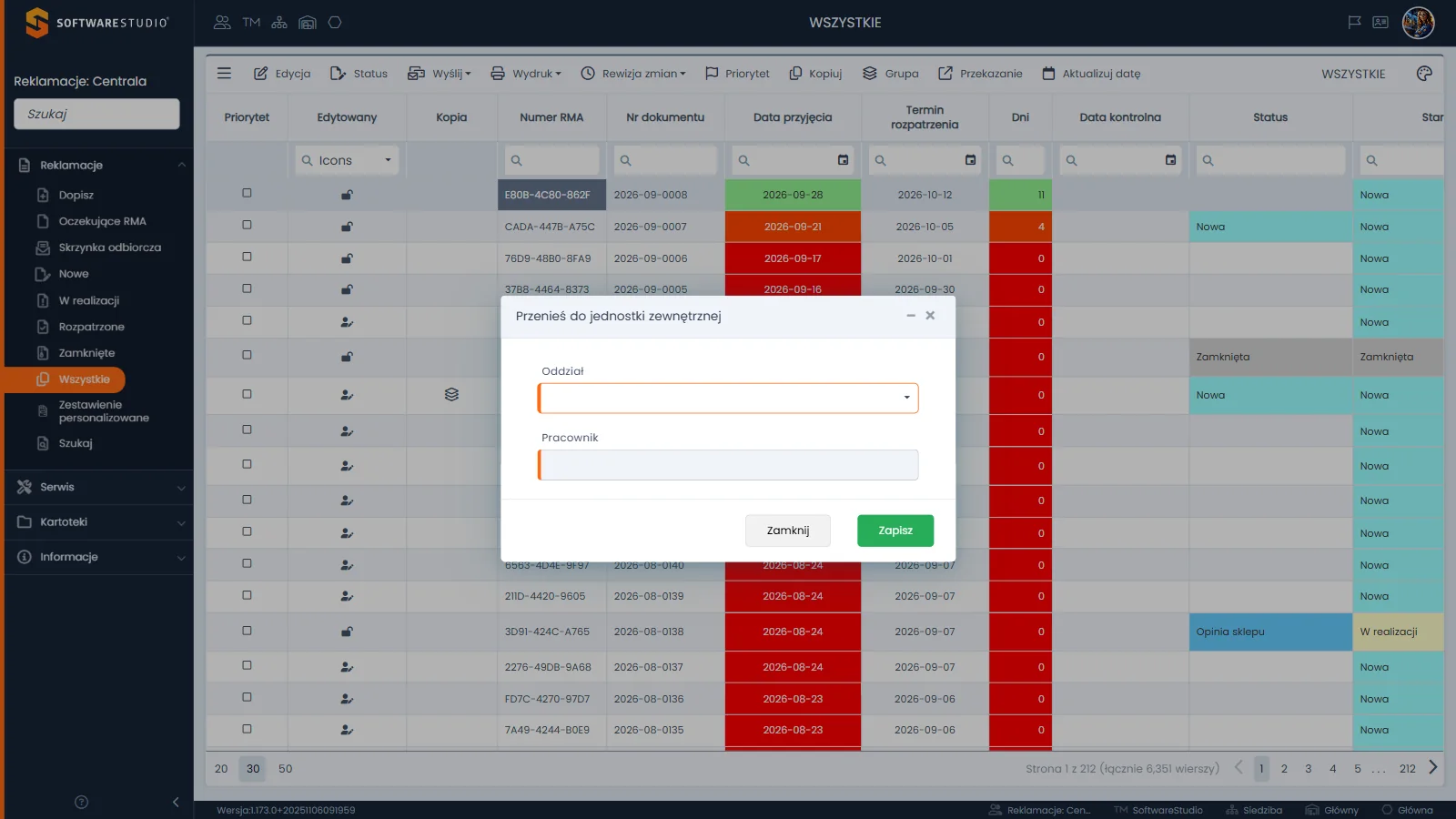Open the organization structure icon in top bar
1456x819 pixels.
coord(279,23)
